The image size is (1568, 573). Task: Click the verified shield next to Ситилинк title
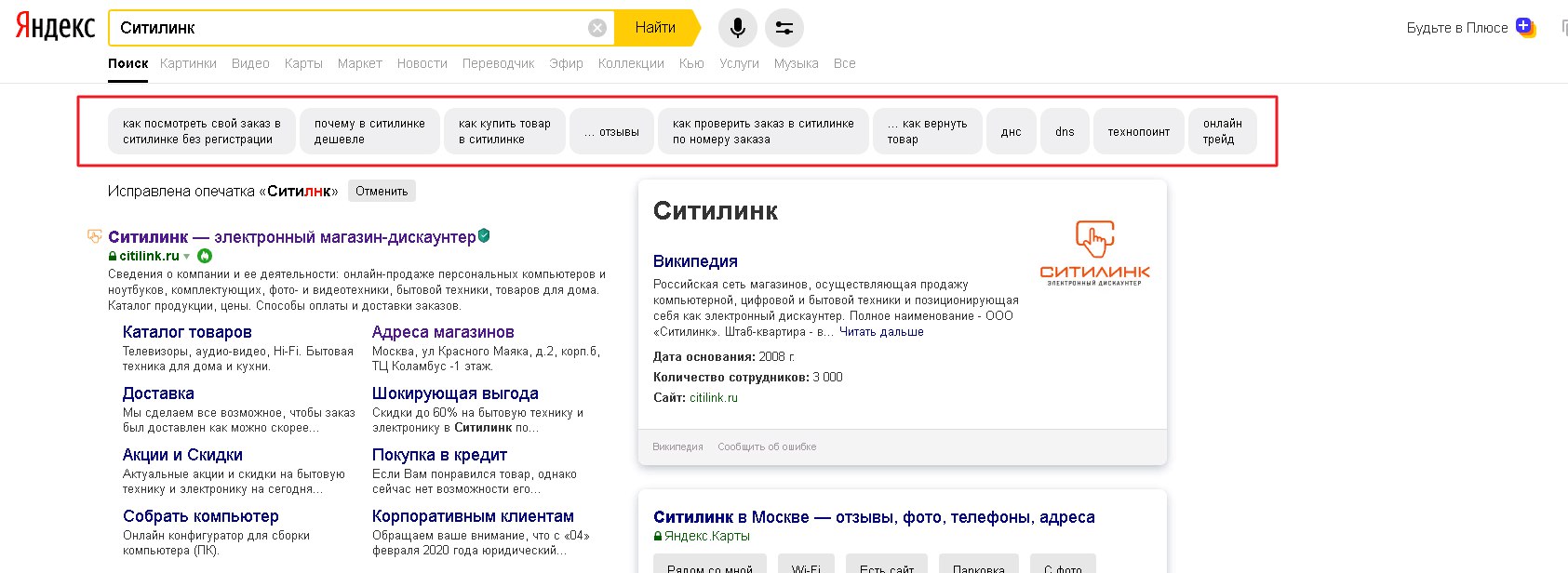484,236
